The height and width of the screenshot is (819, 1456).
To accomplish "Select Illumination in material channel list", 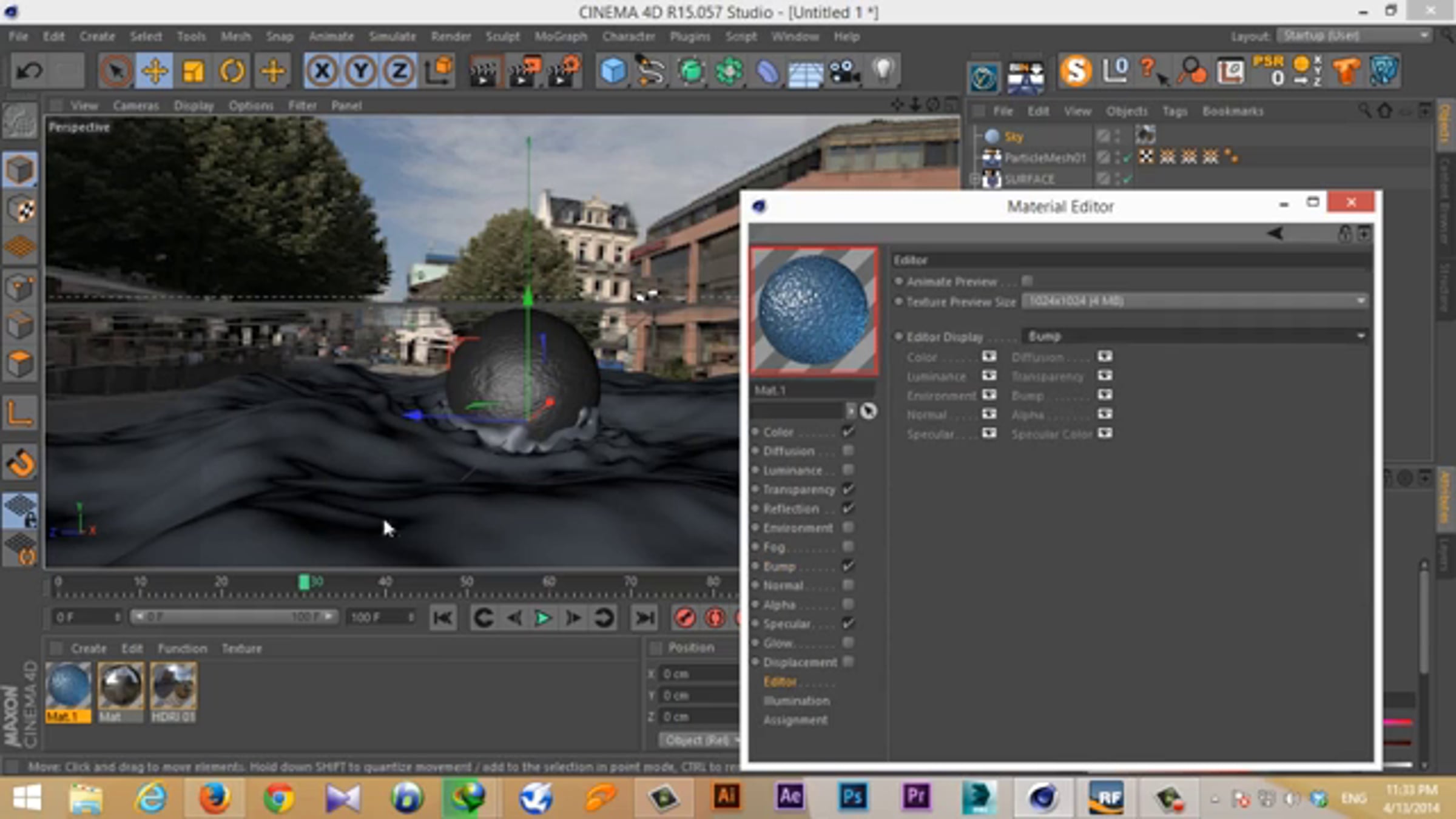I will [797, 701].
